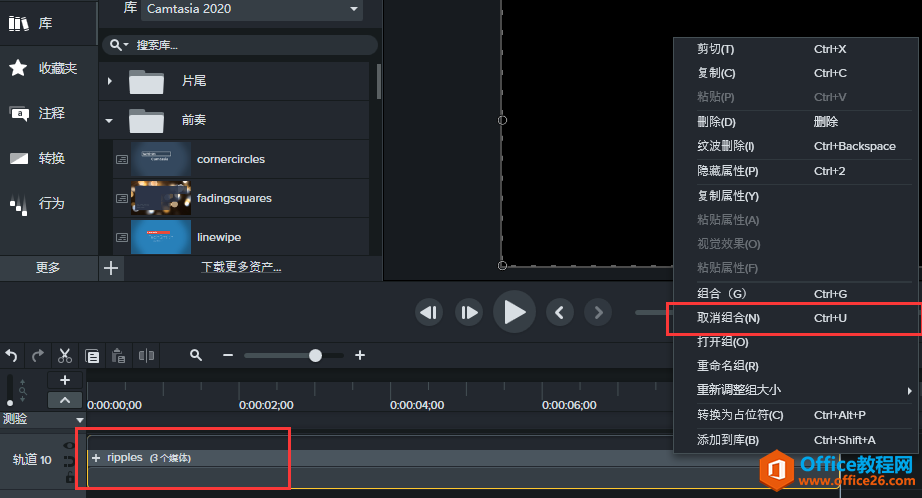Choose 取消组合(N) from context menu
Image resolution: width=922 pixels, height=498 pixels.
(x=728, y=318)
